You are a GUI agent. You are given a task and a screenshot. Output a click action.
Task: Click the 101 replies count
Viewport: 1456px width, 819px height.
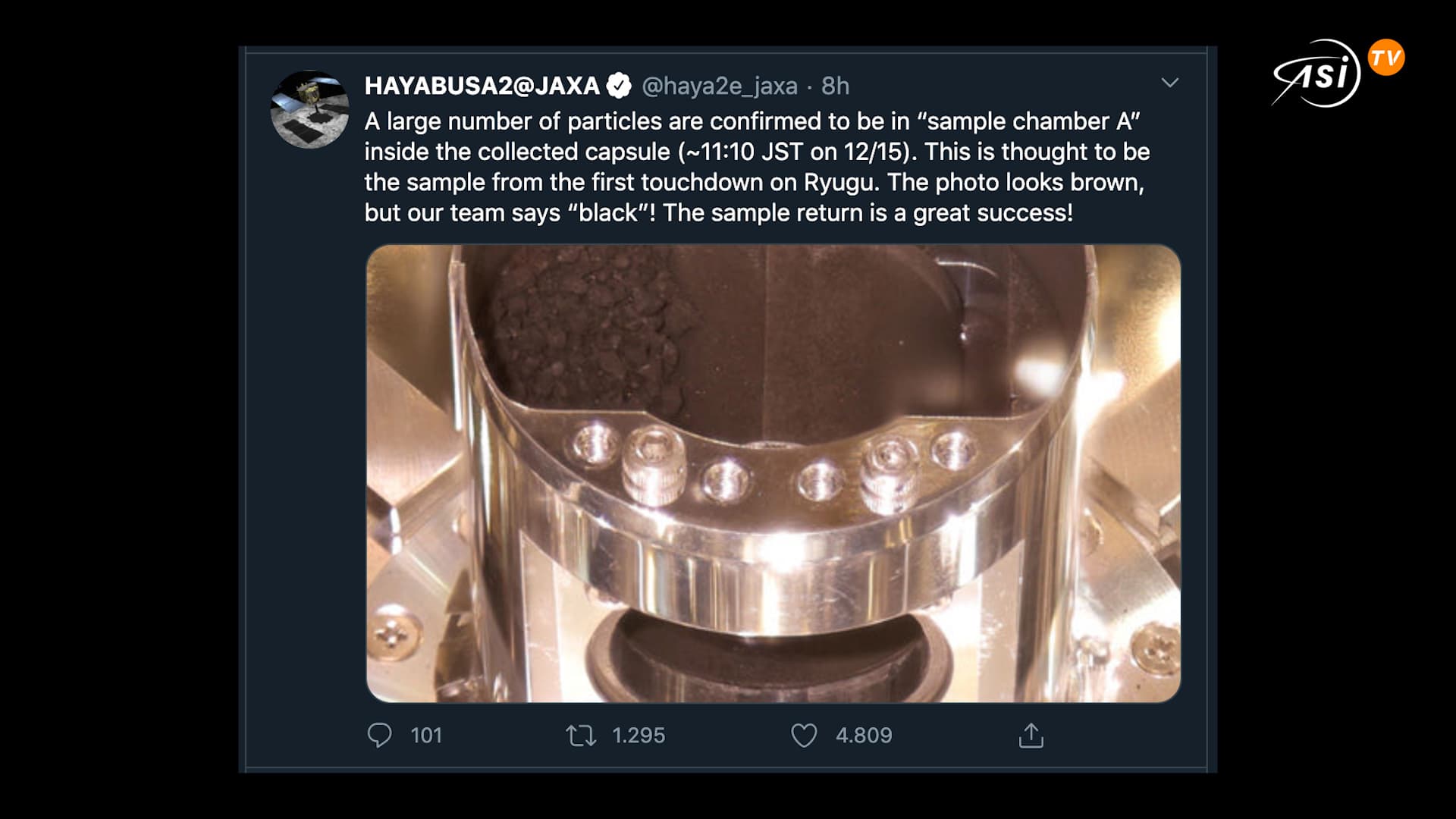click(425, 736)
